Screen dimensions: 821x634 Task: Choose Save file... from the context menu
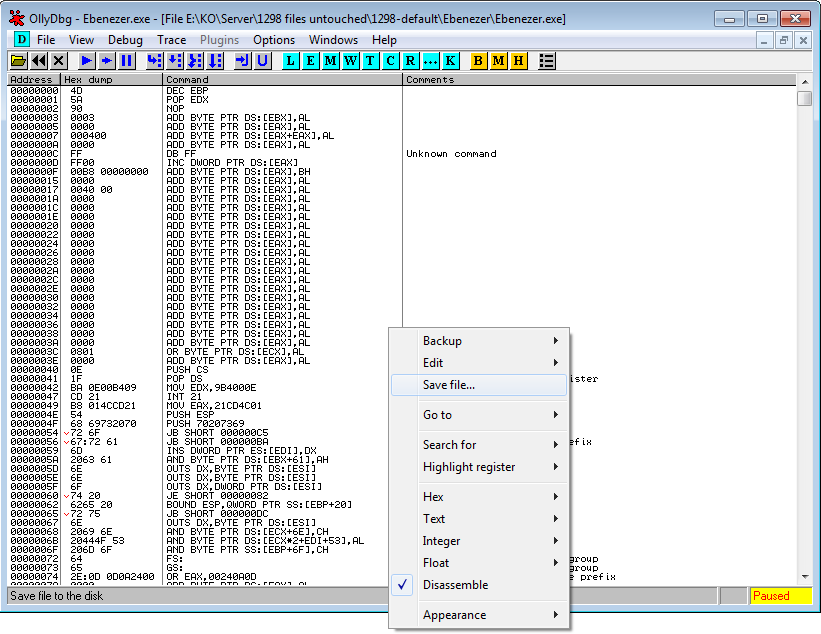click(x=479, y=385)
